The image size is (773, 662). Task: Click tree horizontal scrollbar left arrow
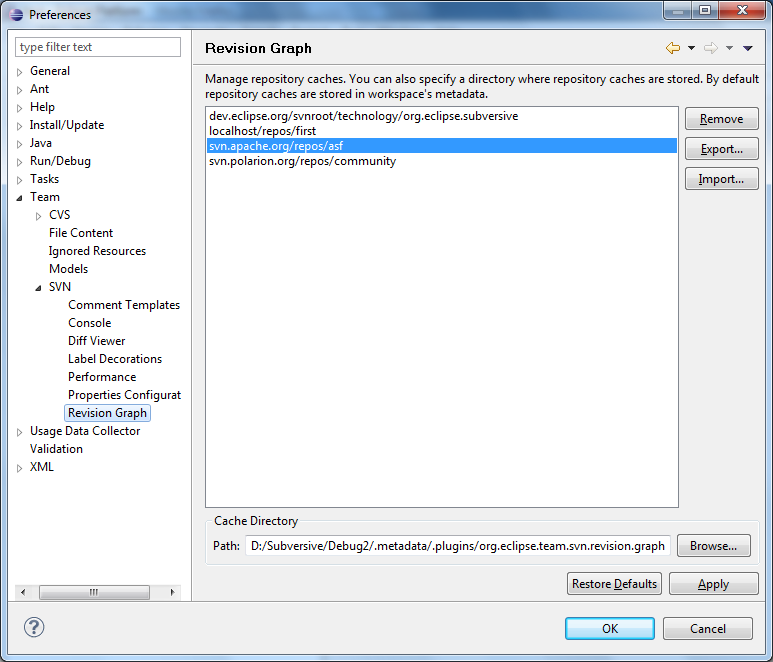23,592
